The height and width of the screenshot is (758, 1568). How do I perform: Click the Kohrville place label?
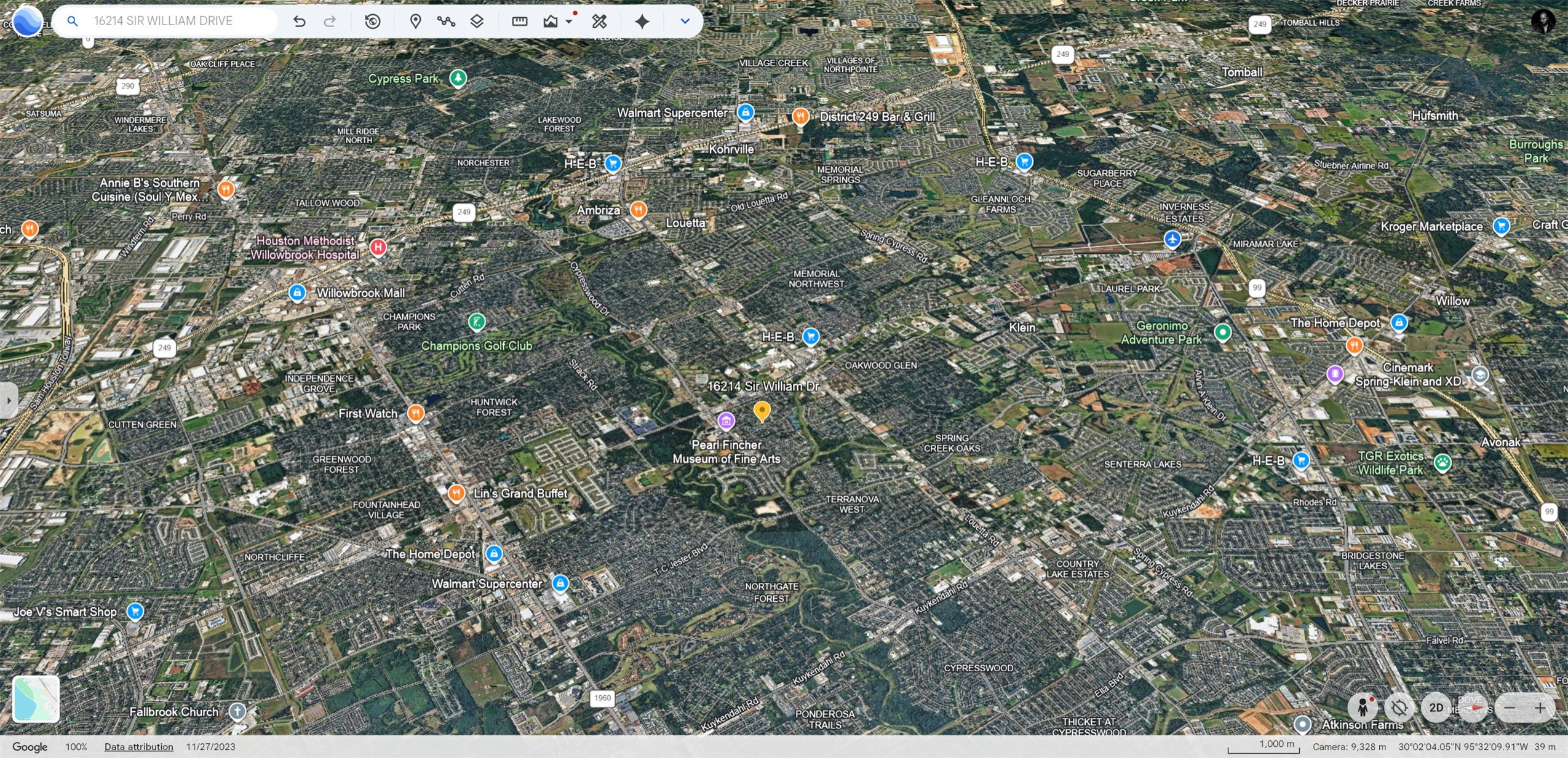point(731,149)
